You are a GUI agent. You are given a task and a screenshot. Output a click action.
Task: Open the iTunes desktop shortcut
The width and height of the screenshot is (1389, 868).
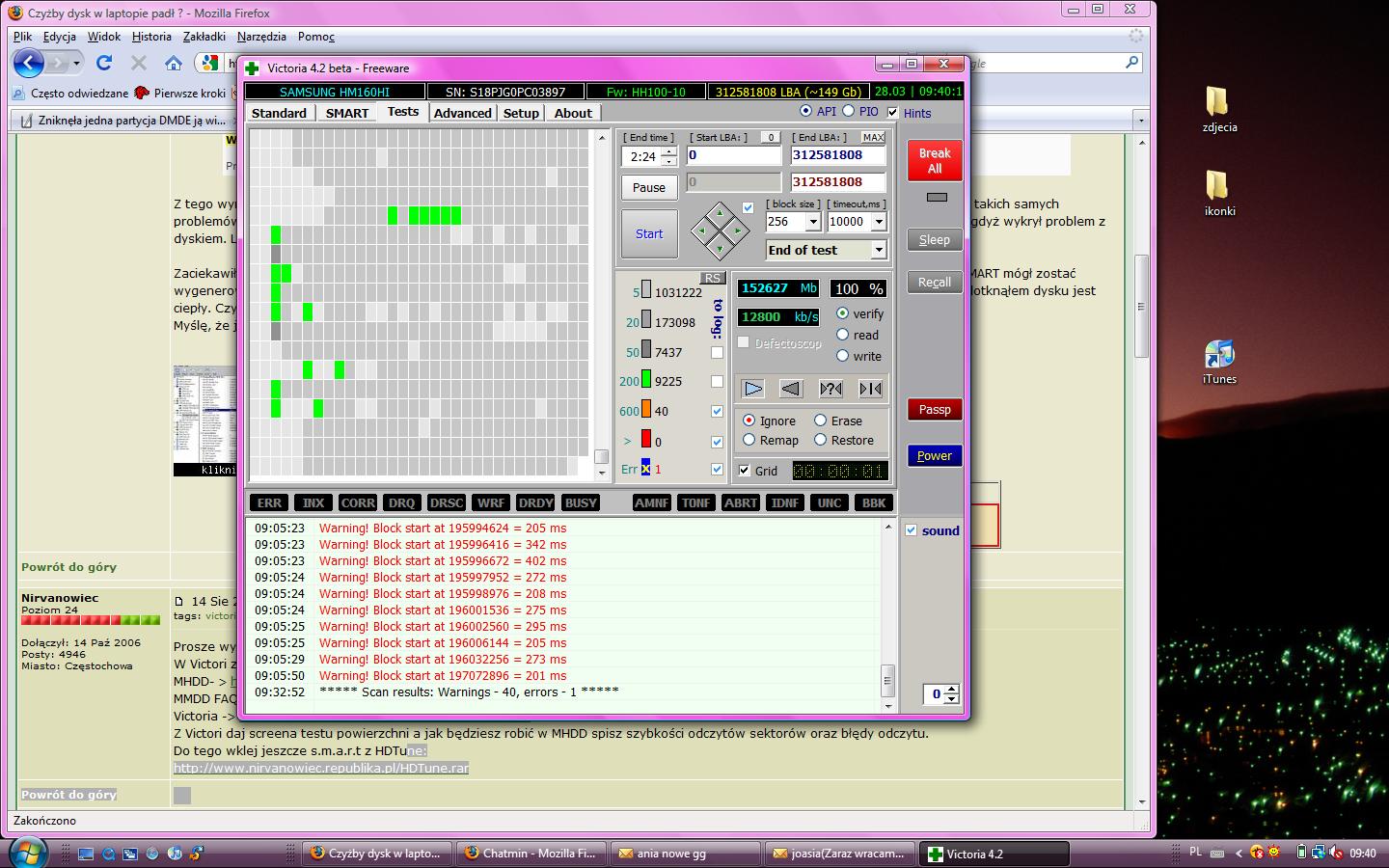click(x=1219, y=362)
